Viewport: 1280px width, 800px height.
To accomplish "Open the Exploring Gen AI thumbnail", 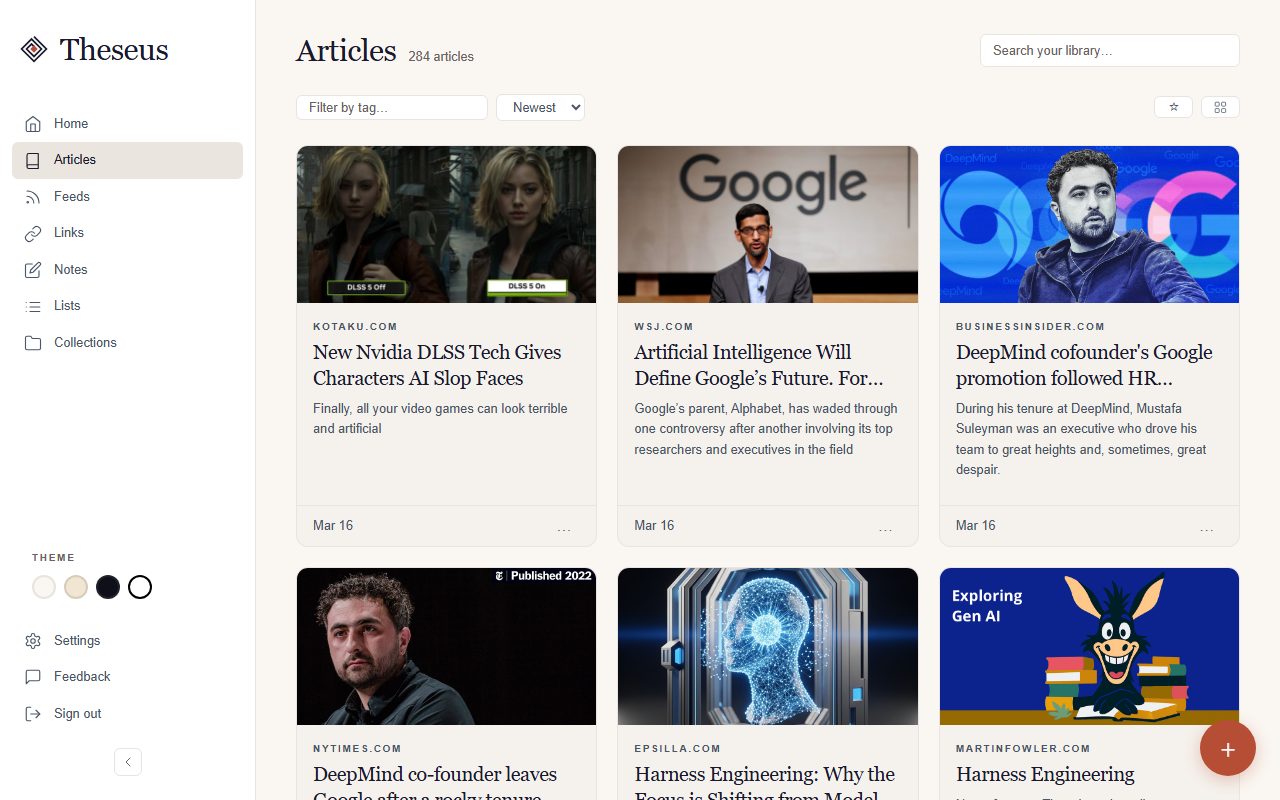I will 1090,647.
